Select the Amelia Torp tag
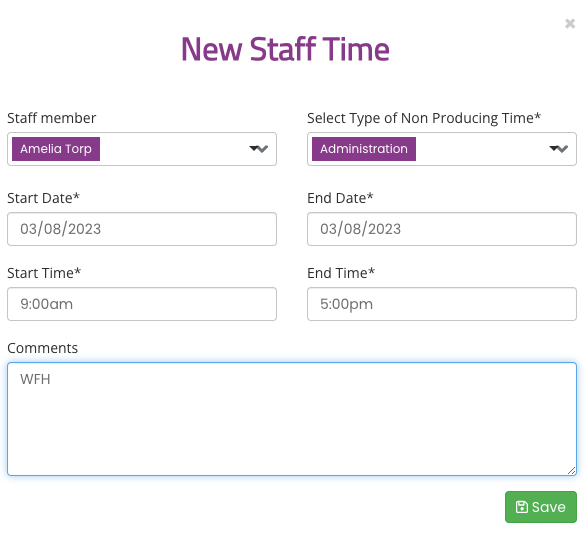 56,149
